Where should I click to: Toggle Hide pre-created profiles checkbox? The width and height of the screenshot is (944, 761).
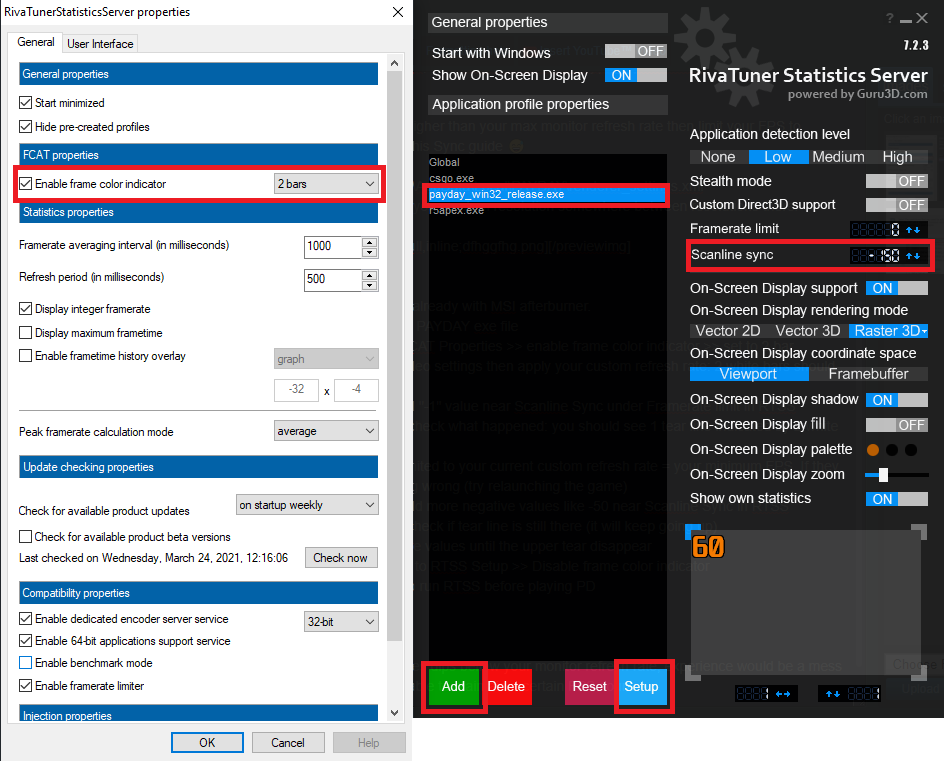coord(25,127)
